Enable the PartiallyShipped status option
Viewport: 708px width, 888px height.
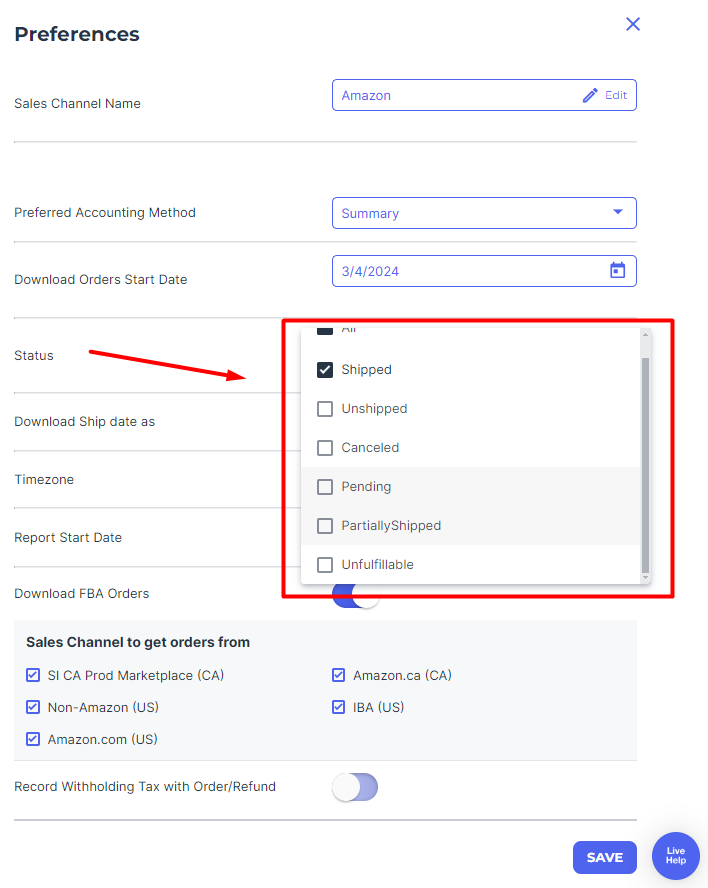[325, 526]
